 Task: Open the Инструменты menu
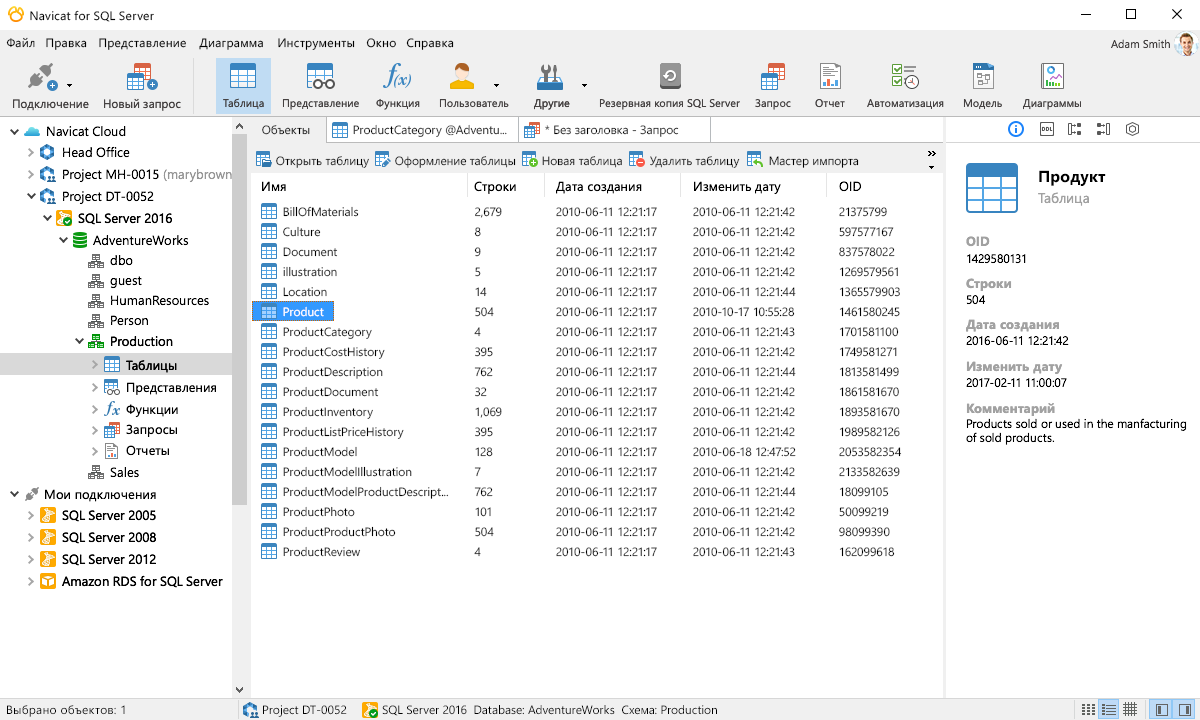[x=316, y=43]
